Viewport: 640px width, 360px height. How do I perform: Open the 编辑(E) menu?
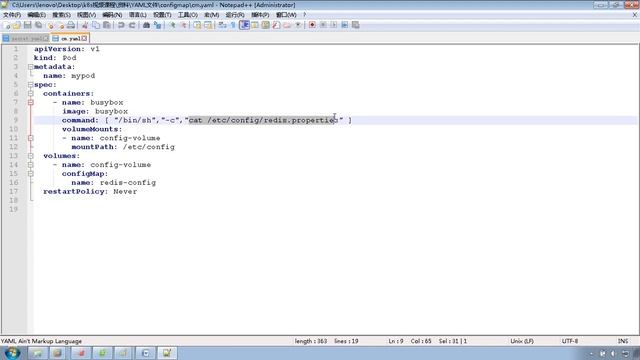37,15
